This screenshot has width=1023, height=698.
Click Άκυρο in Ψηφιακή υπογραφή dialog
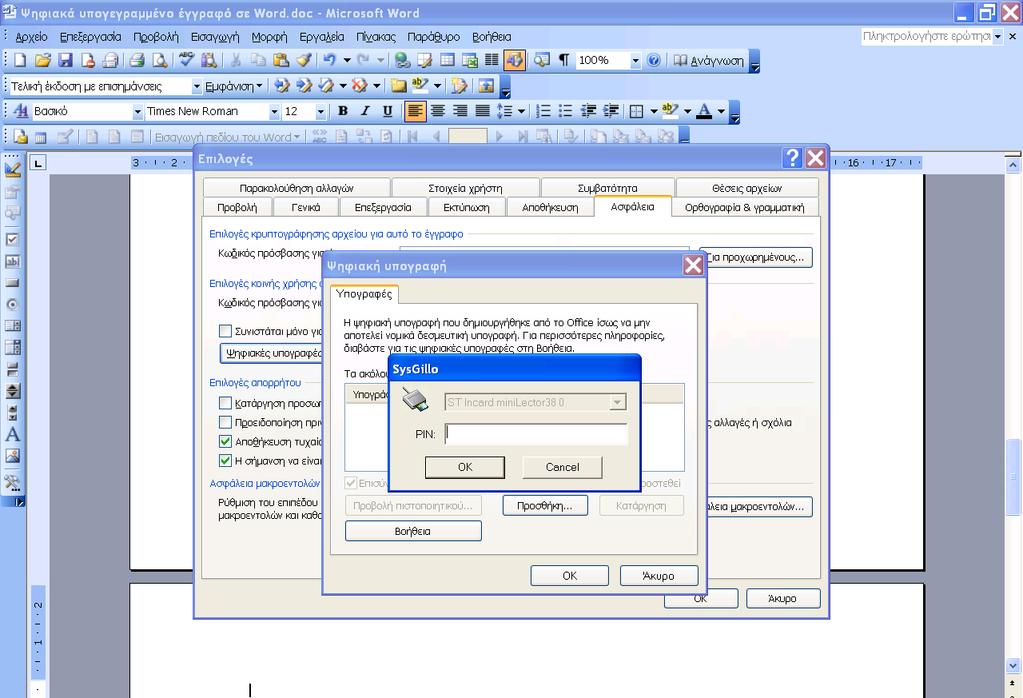[x=658, y=576]
